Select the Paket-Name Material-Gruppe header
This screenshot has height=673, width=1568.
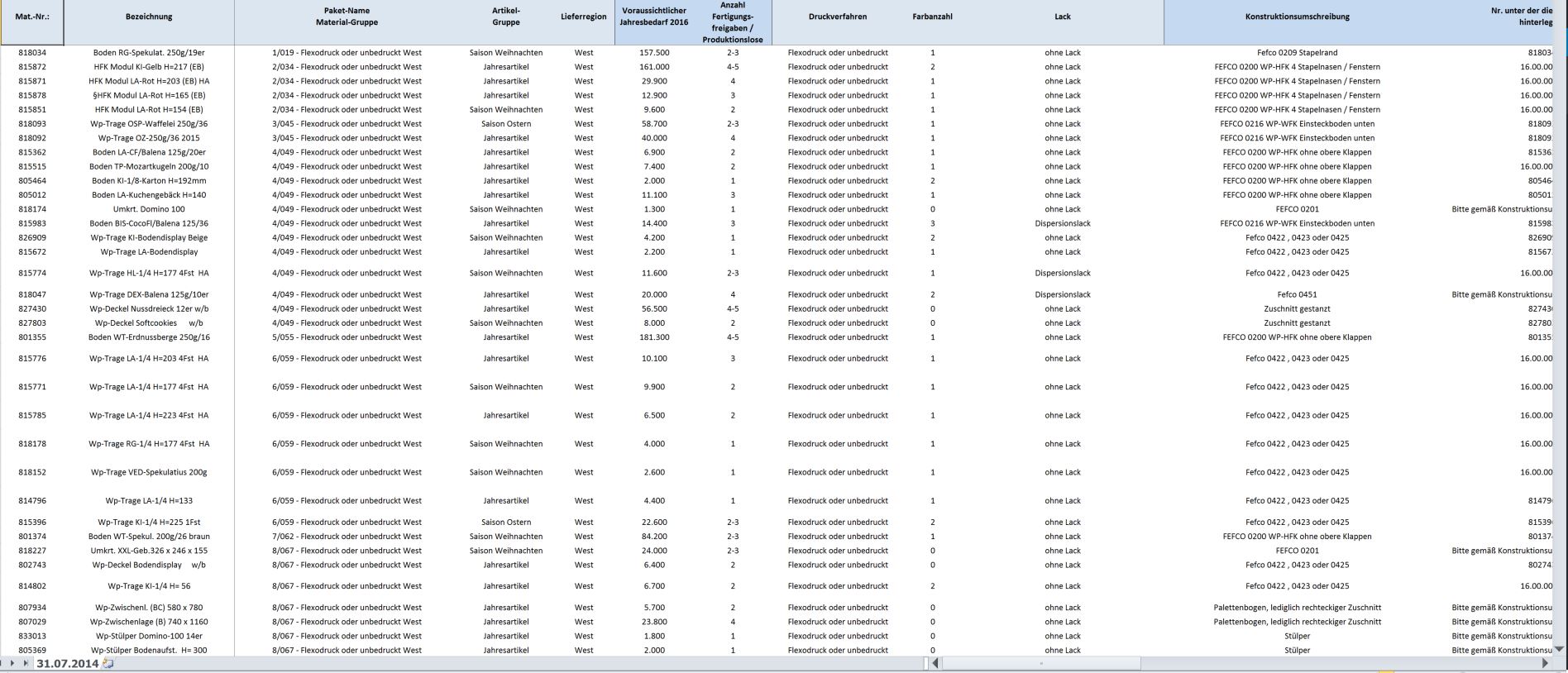pos(347,22)
